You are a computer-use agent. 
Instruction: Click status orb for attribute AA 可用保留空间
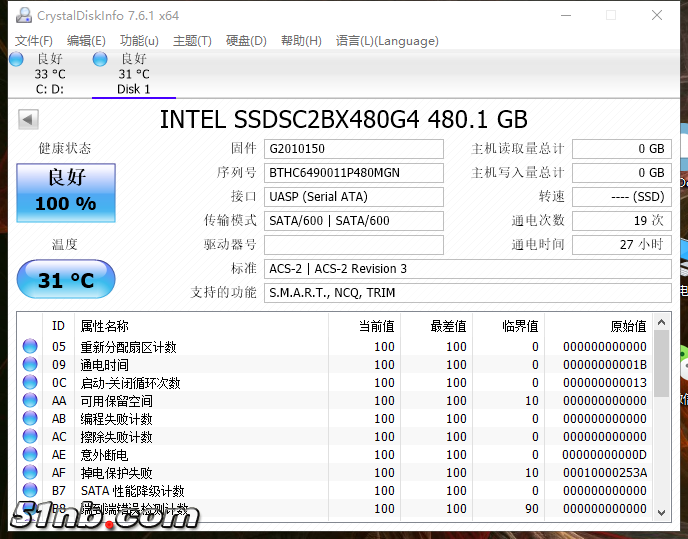pos(30,401)
